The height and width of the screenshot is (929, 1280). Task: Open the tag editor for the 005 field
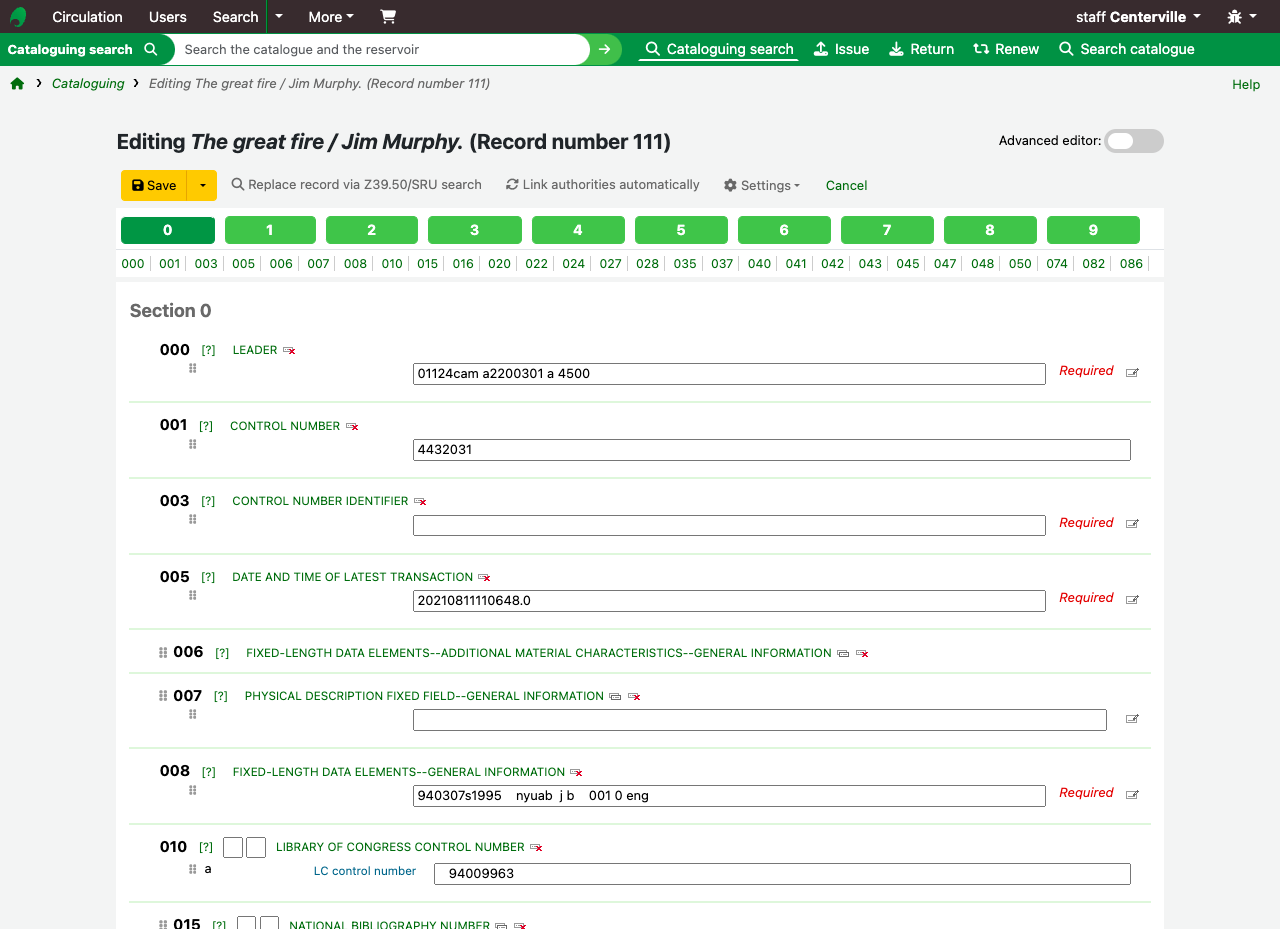1132,600
